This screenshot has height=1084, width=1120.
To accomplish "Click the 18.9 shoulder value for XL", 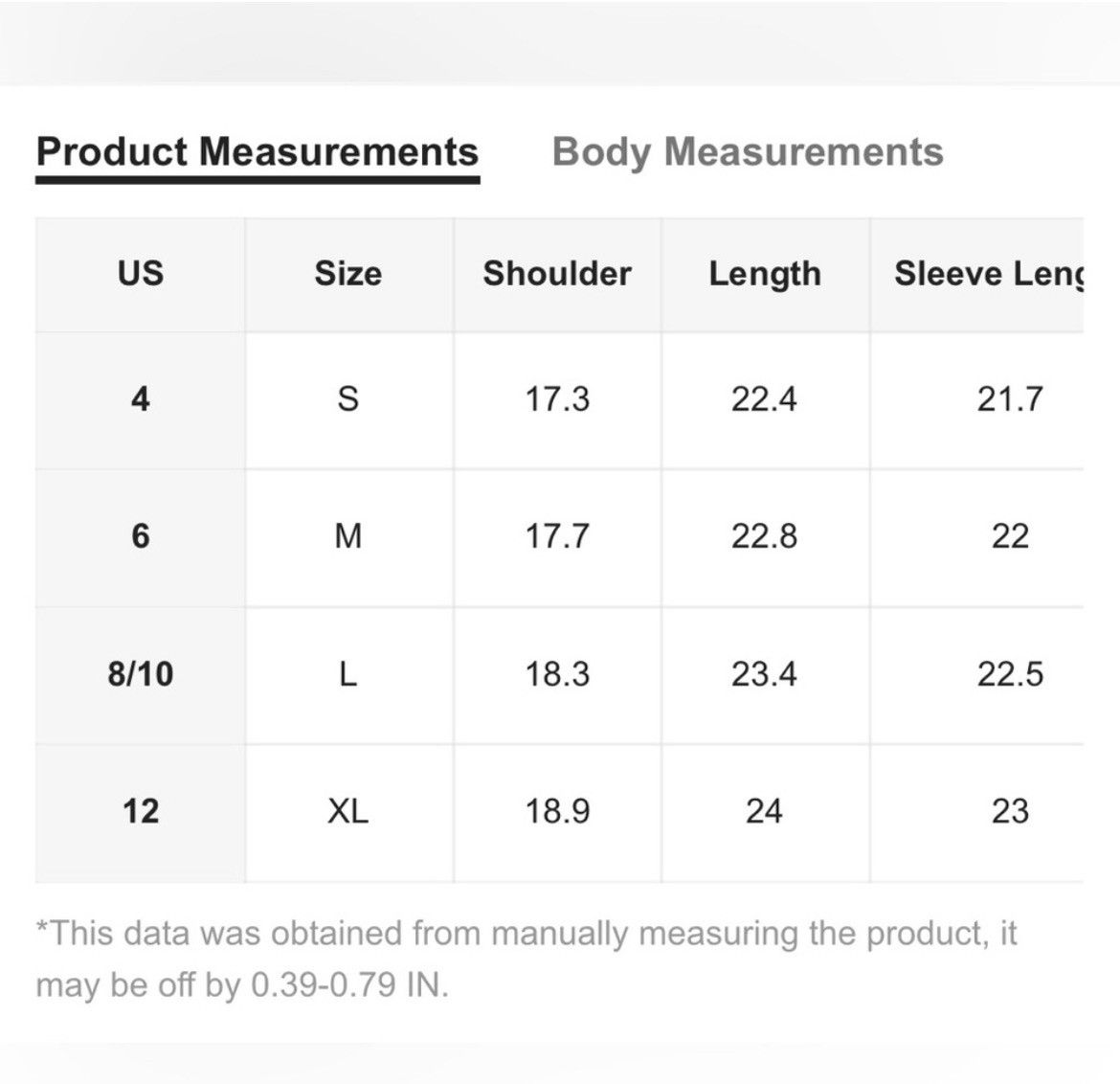I will pos(557,812).
